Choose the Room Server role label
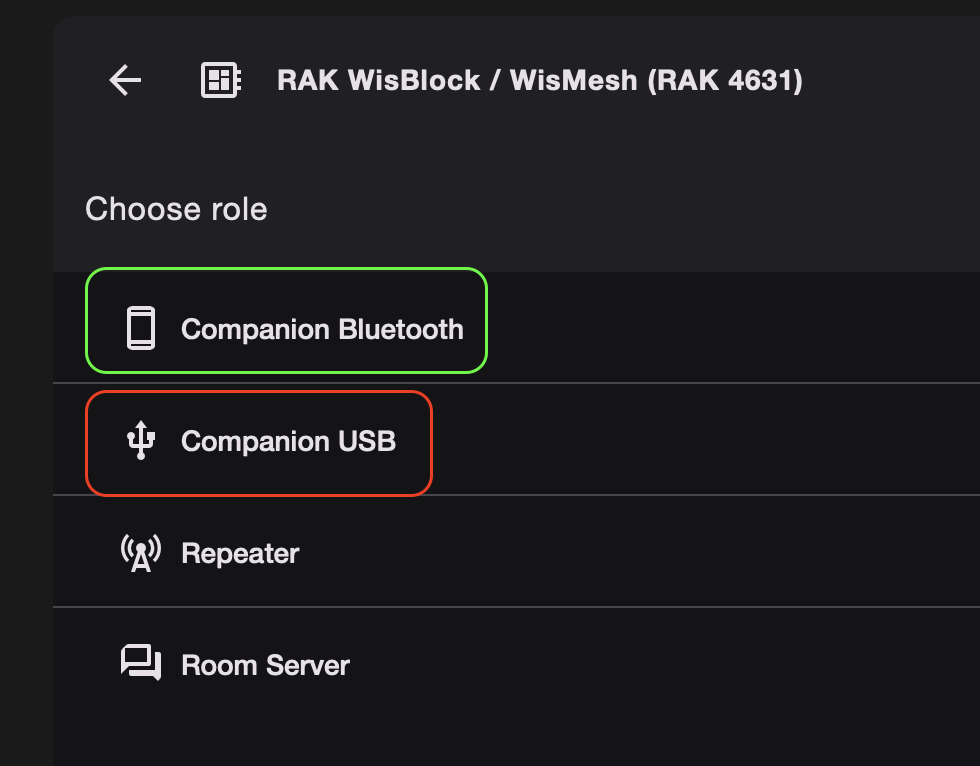The image size is (980, 766). pyautogui.click(x=265, y=665)
